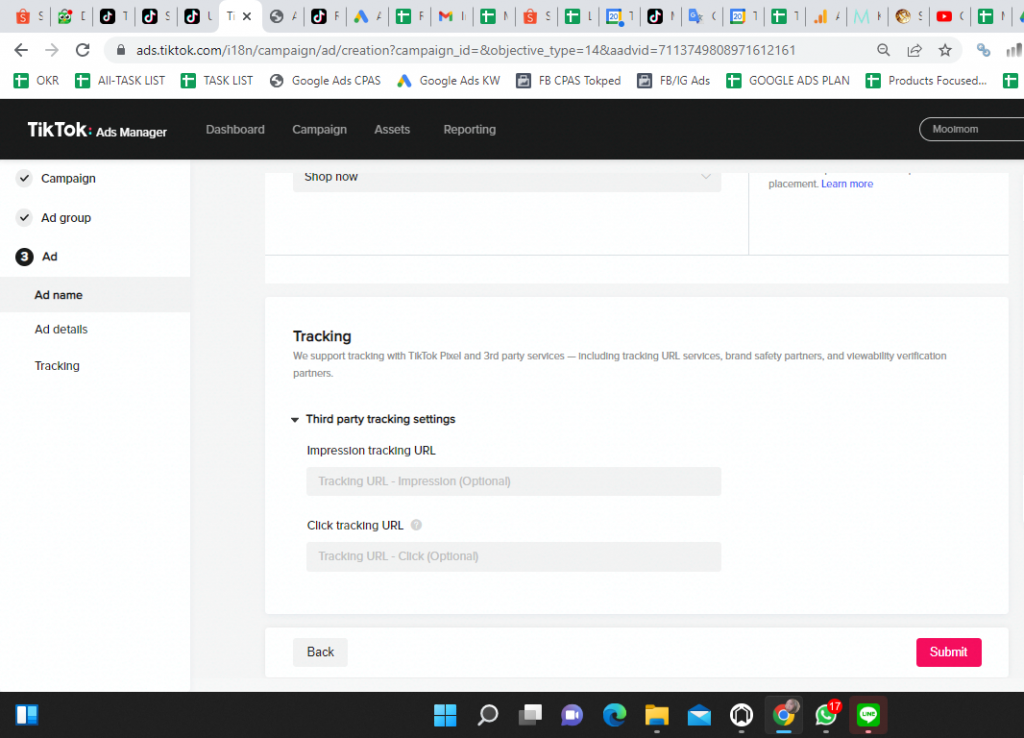Screen dimensions: 1024x738
Task: Click the TikTok Ads Manager logo
Action: [97, 130]
